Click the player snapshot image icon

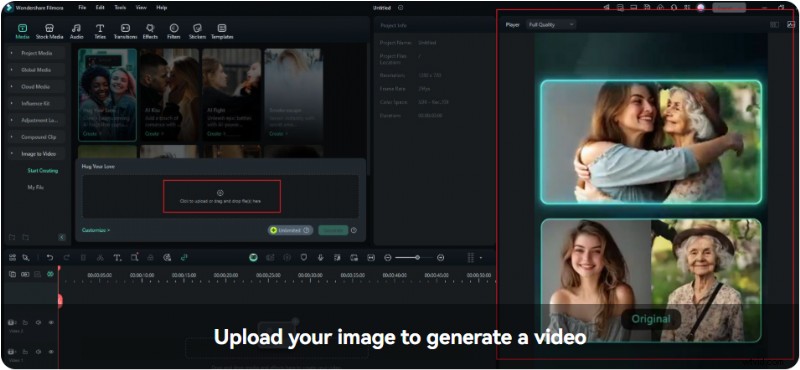(x=790, y=24)
